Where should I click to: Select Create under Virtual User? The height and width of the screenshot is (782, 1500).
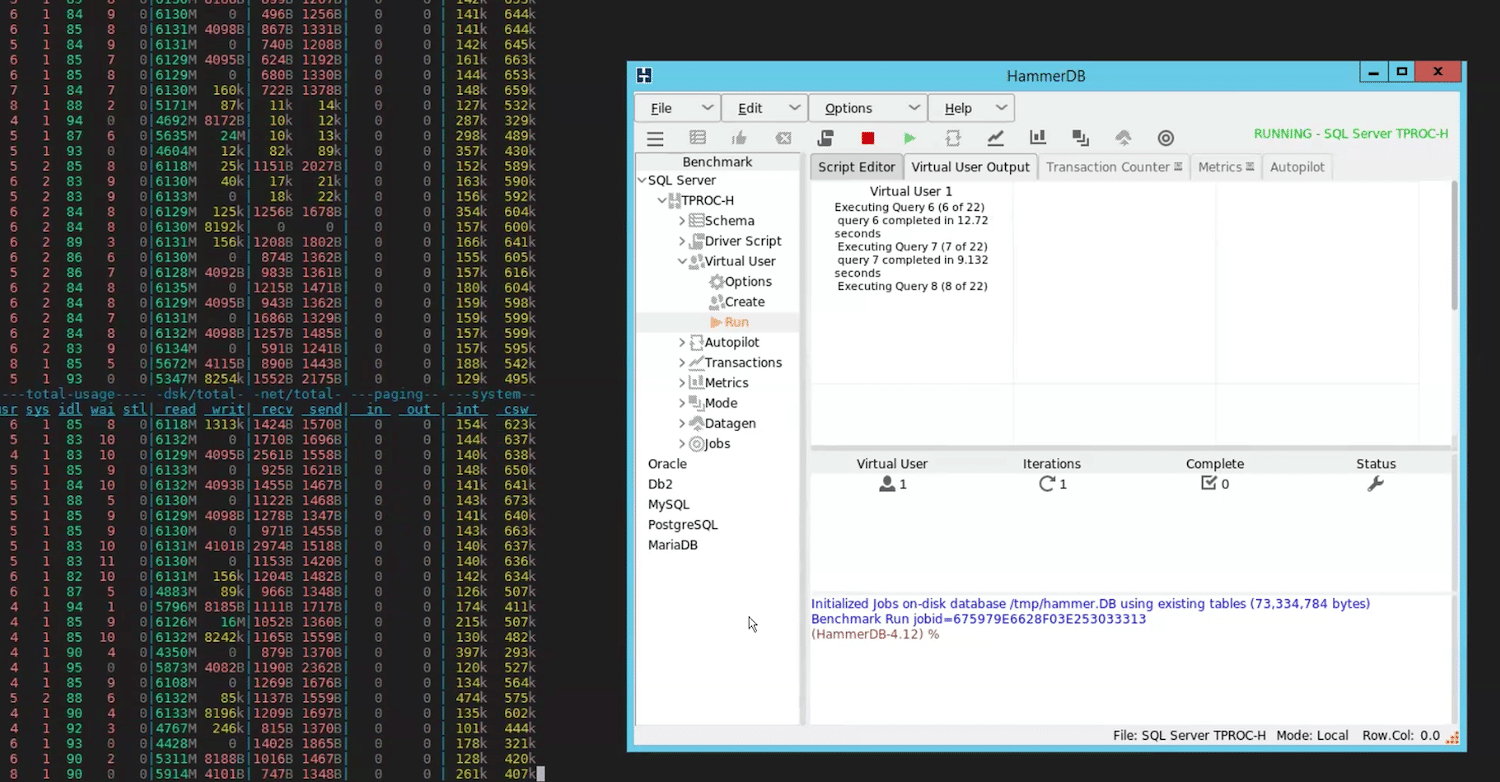[745, 302]
